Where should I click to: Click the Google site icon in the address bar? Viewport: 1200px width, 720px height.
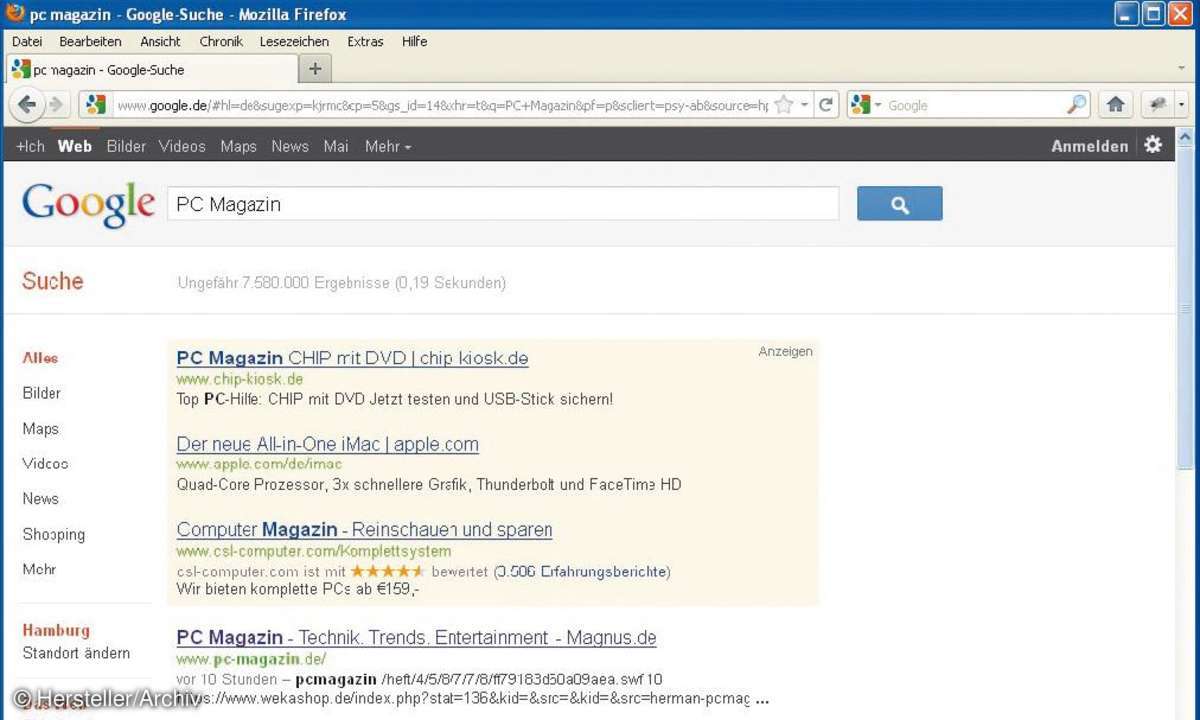(95, 104)
